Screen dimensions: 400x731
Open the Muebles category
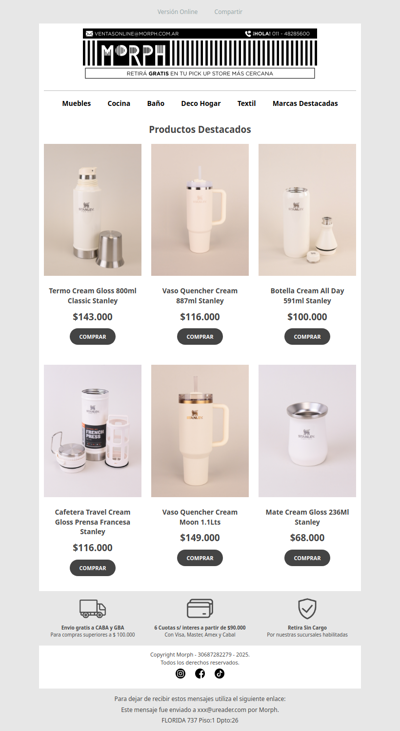tap(76, 103)
